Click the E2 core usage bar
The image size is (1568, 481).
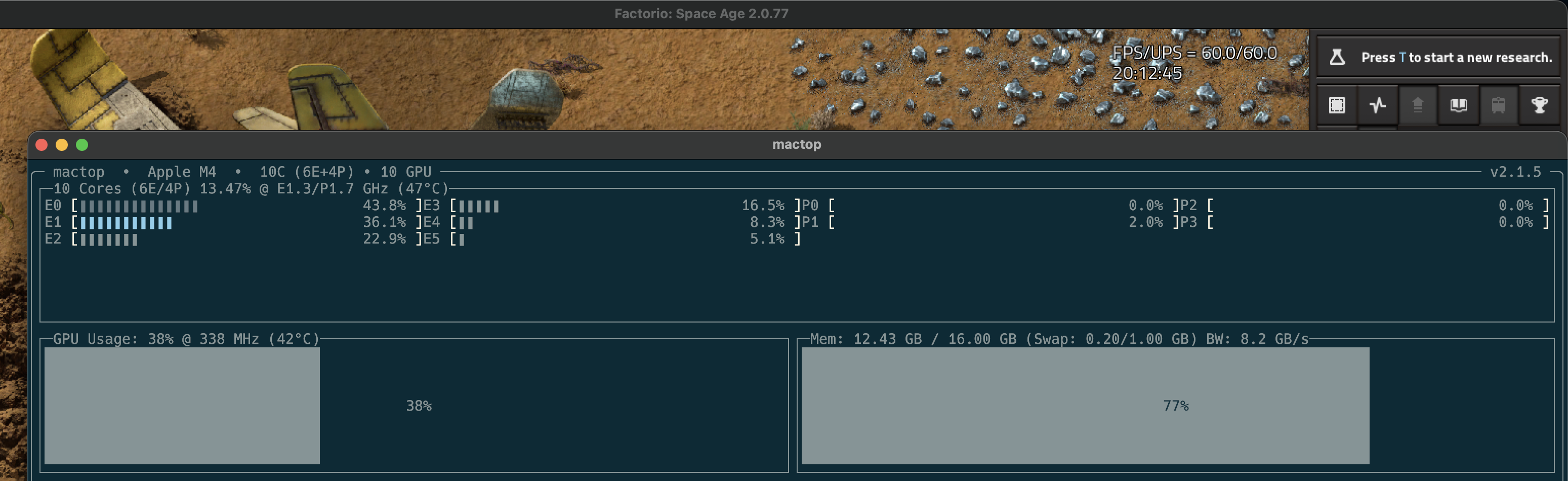pyautogui.click(x=109, y=239)
